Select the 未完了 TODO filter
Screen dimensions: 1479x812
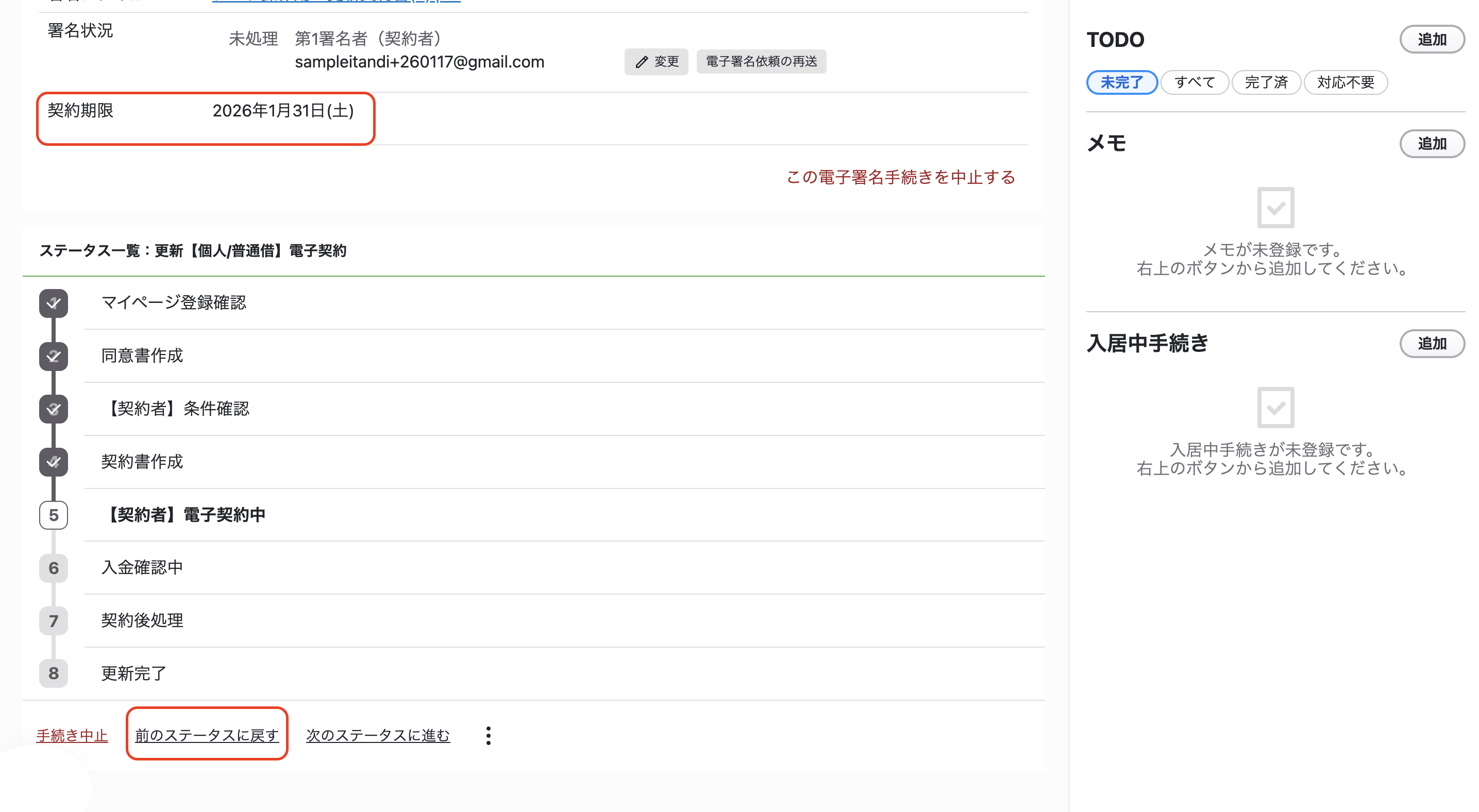point(1122,82)
